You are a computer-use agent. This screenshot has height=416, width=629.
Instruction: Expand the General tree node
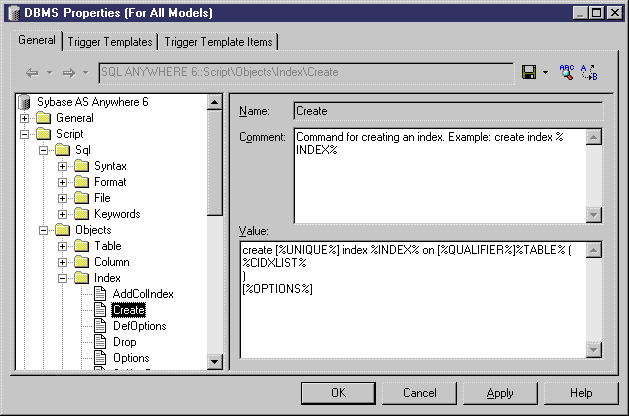(x=24, y=118)
